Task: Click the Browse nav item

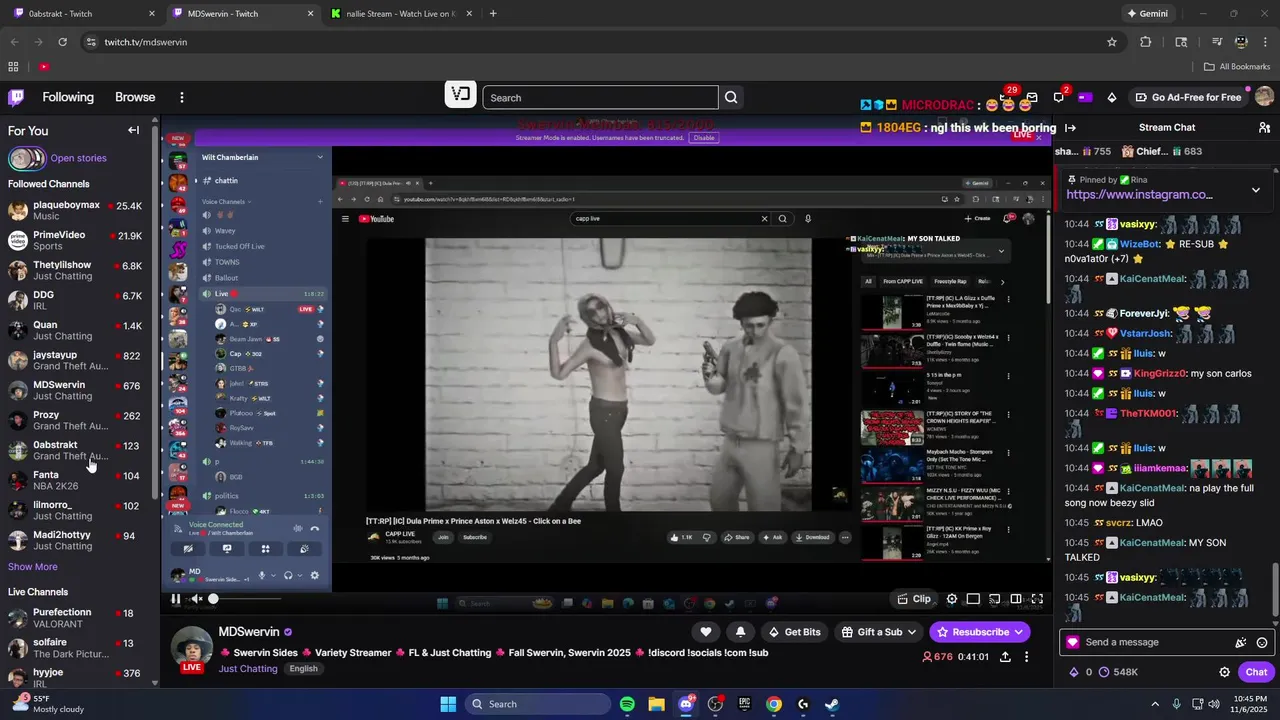Action: [135, 97]
